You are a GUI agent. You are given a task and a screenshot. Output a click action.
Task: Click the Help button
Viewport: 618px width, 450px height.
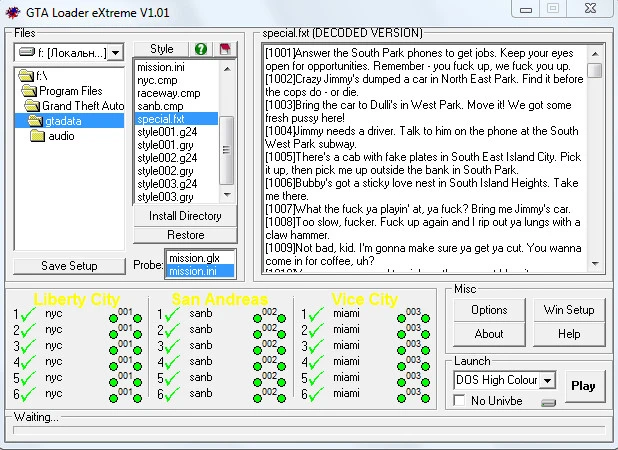569,334
